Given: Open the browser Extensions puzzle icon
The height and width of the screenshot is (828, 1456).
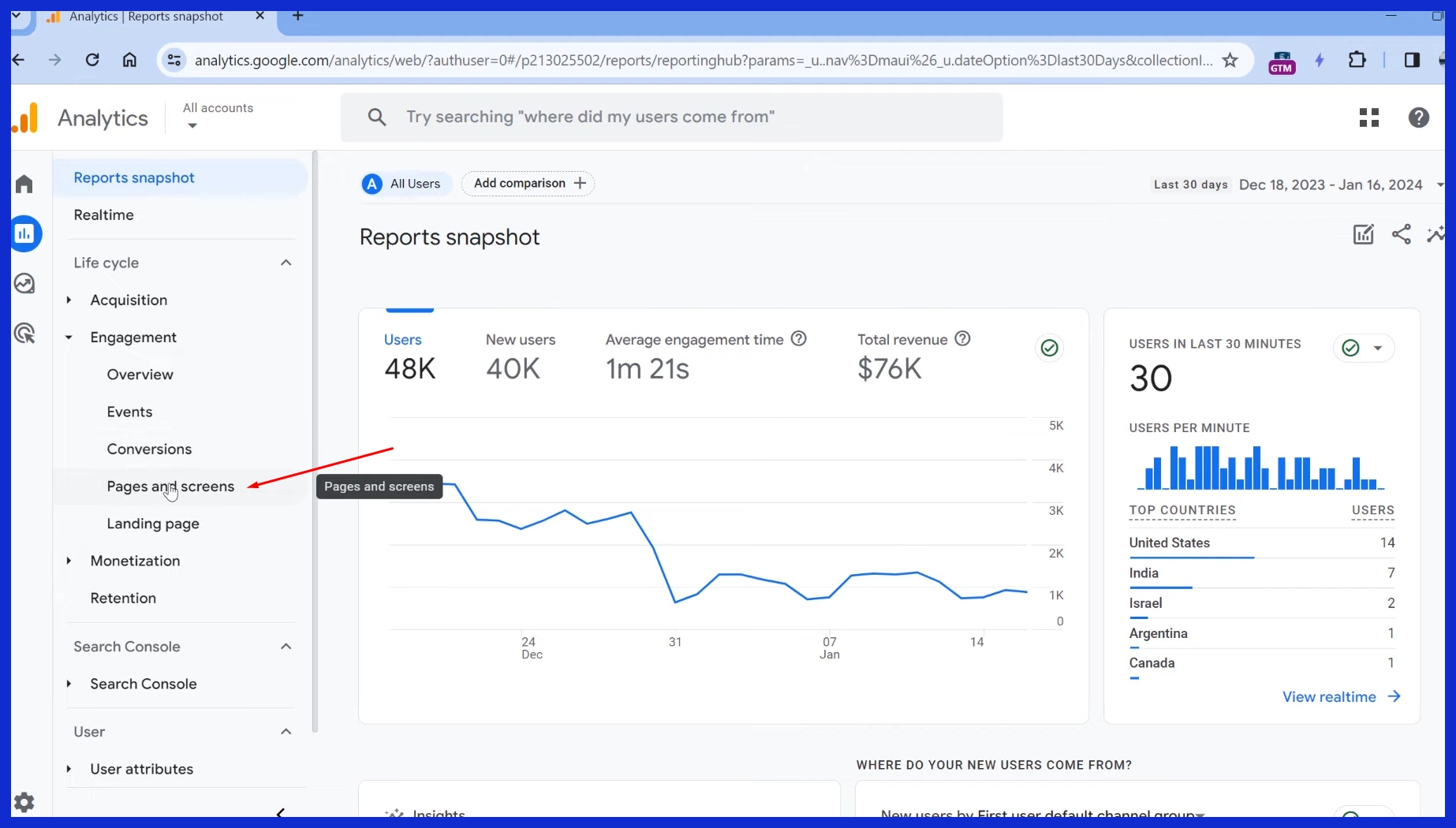Looking at the screenshot, I should coord(1357,60).
